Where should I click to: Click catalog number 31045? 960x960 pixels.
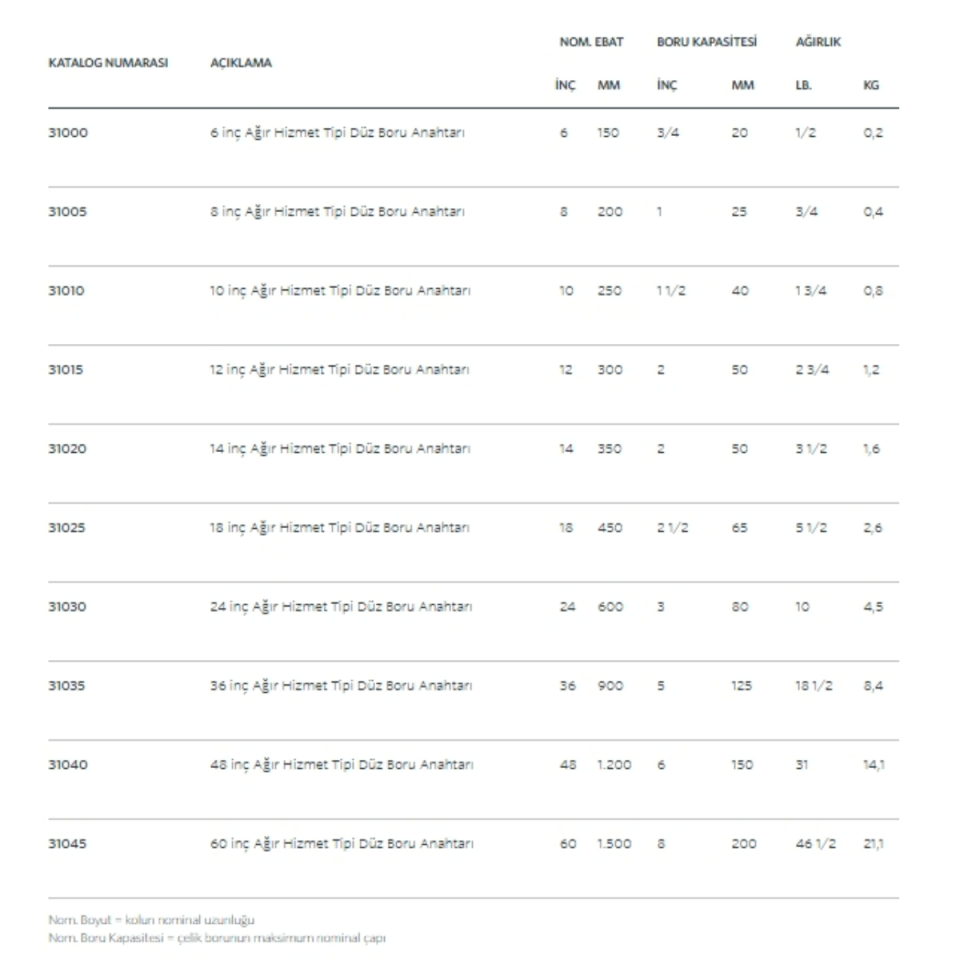click(x=68, y=844)
